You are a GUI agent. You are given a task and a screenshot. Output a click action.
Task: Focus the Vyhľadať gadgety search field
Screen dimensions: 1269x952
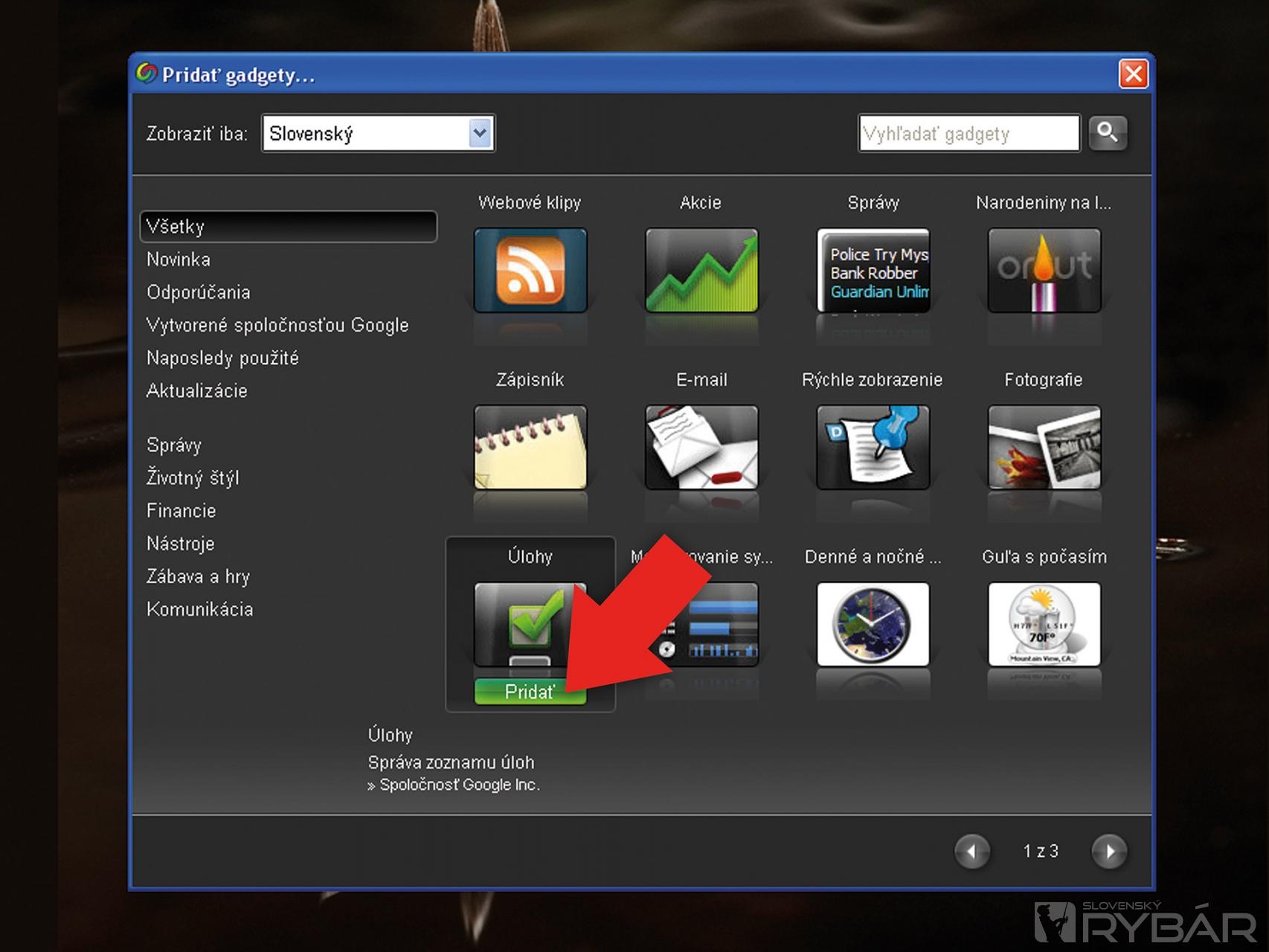click(x=968, y=134)
